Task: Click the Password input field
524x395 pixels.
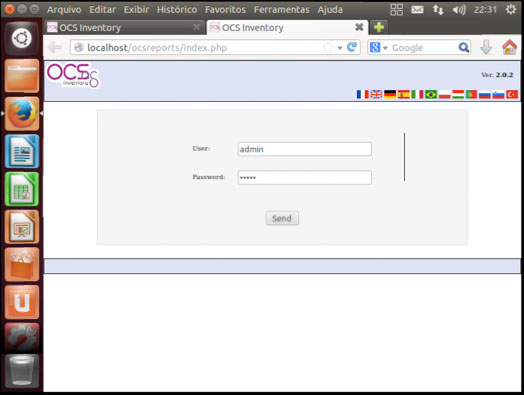Action: 304,177
